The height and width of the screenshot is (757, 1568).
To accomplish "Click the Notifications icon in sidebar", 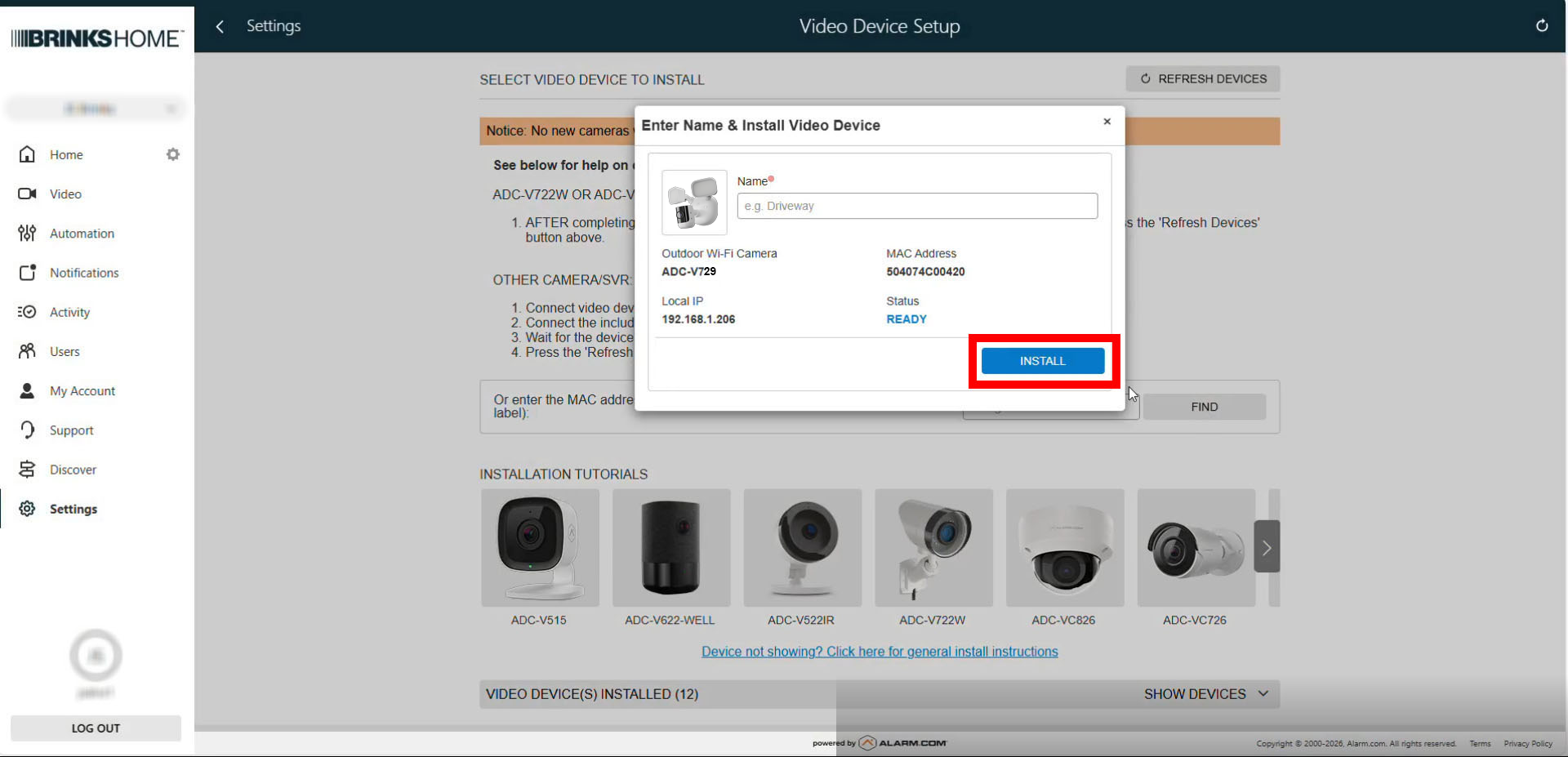I will [27, 273].
